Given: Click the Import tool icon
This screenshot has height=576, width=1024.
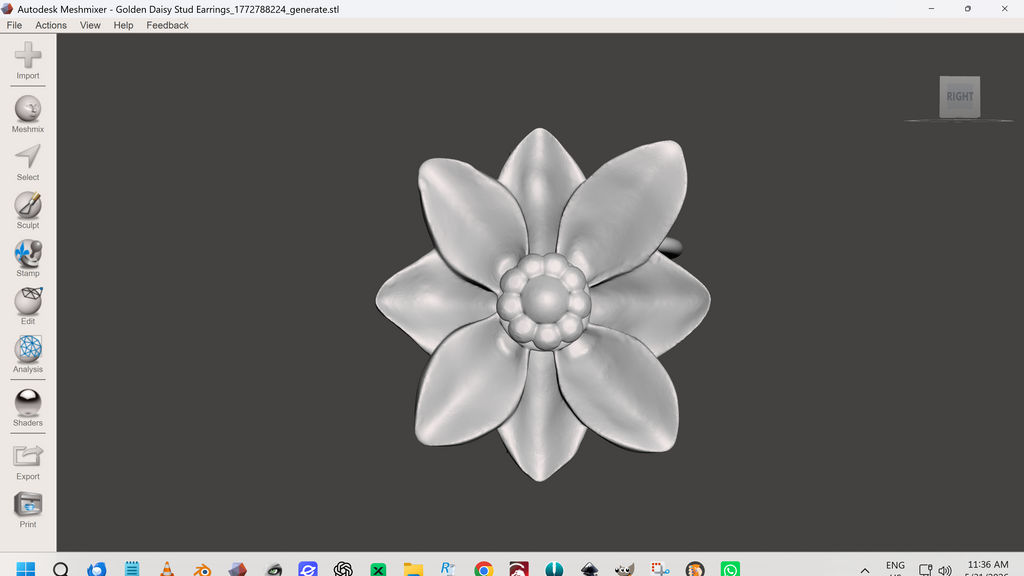Looking at the screenshot, I should point(27,56).
